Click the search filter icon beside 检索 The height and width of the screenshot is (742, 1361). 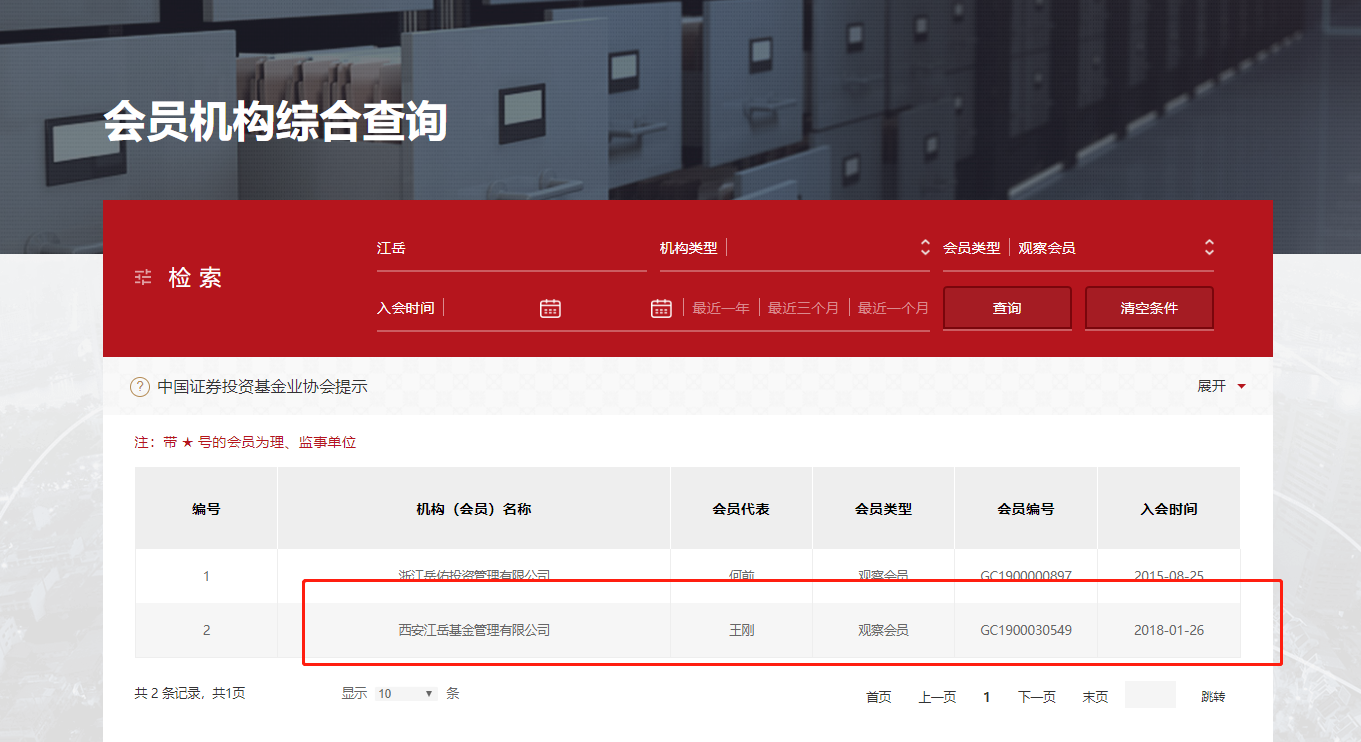(x=143, y=277)
